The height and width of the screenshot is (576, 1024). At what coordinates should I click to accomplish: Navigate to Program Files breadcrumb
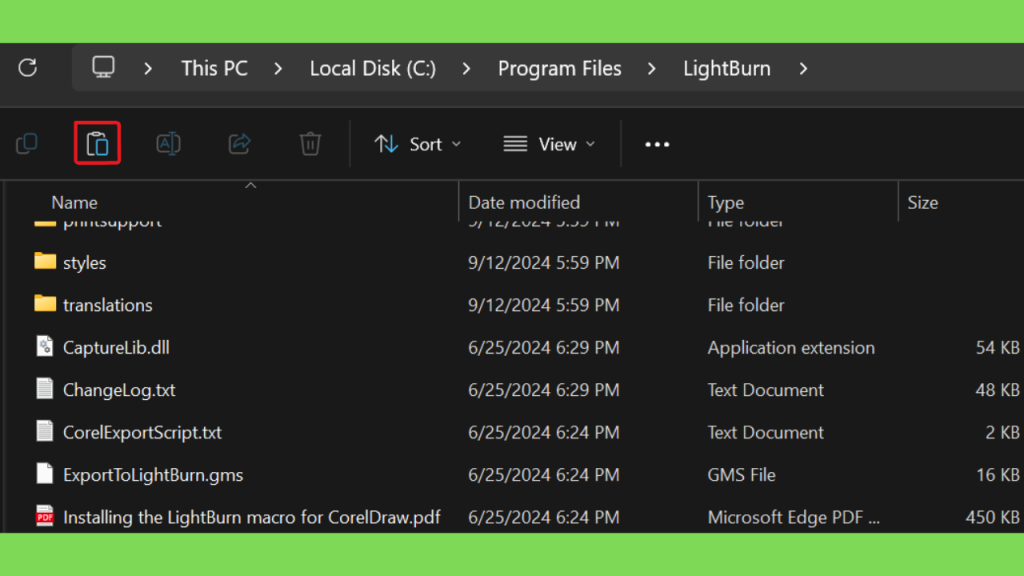(560, 69)
